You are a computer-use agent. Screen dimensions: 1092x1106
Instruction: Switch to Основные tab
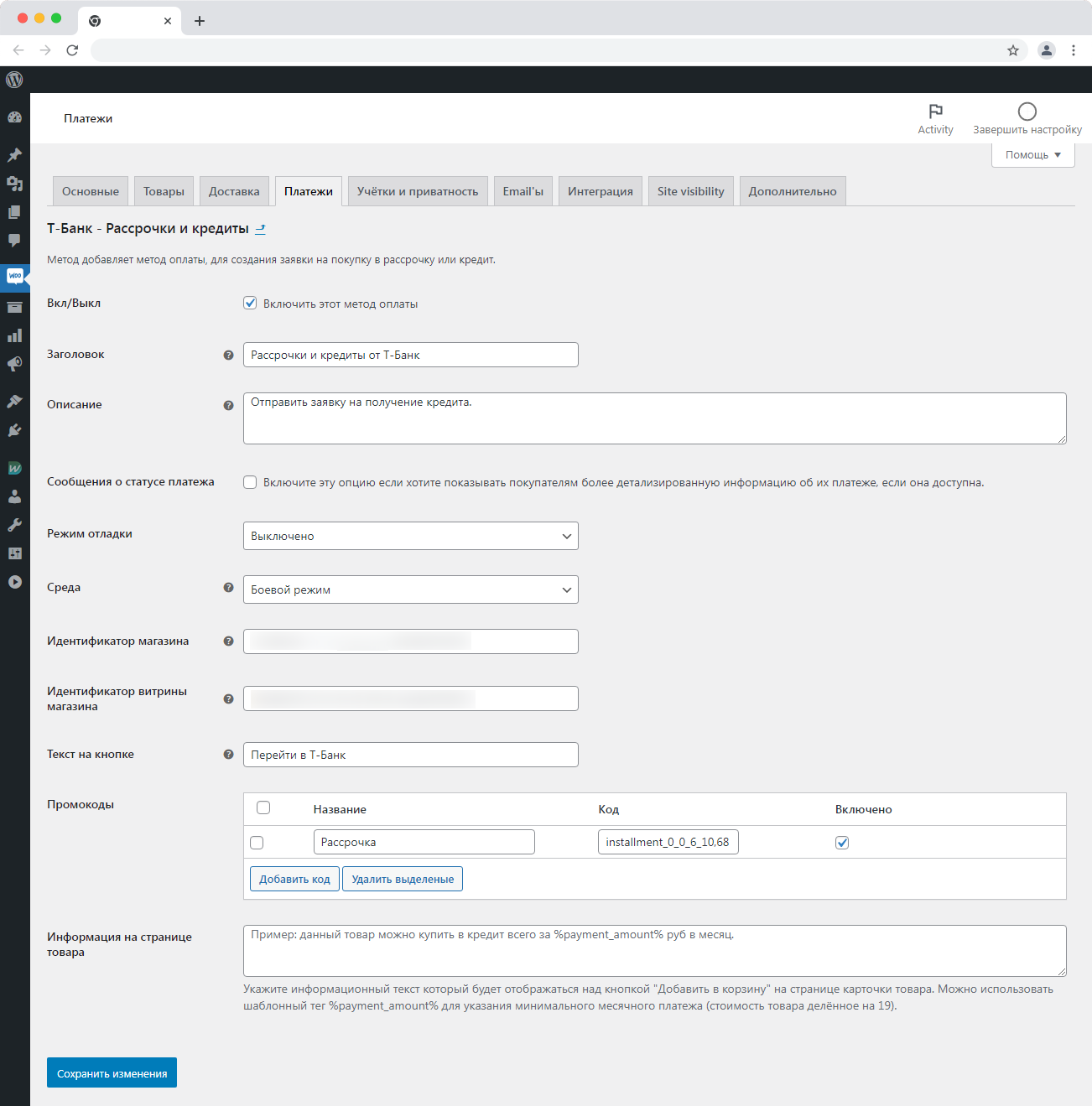point(91,191)
